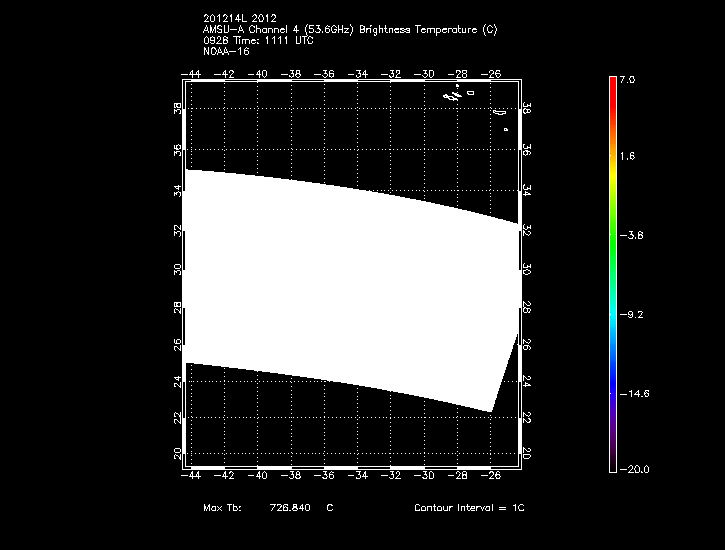Click the Max Tb value 726.840
725x550 pixels.
click(290, 508)
